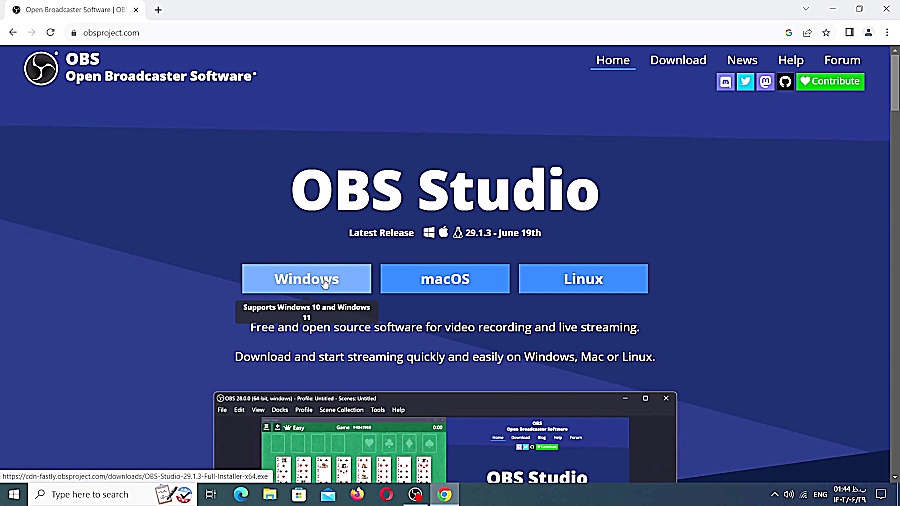This screenshot has width=900, height=506.
Task: Click '29.1.3 - June 19th' release text
Action: [x=503, y=233]
